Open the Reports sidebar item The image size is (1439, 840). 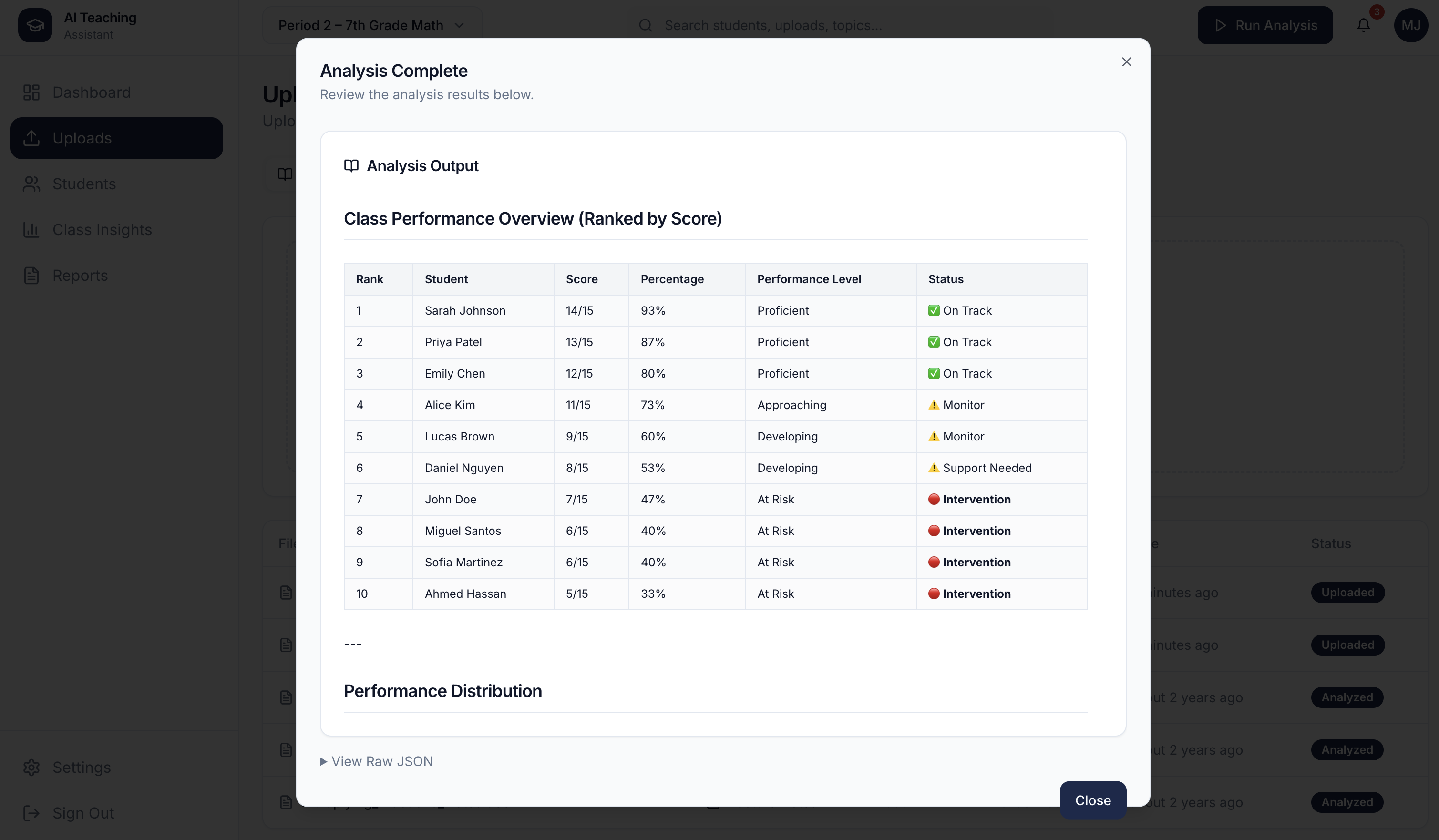pos(80,275)
